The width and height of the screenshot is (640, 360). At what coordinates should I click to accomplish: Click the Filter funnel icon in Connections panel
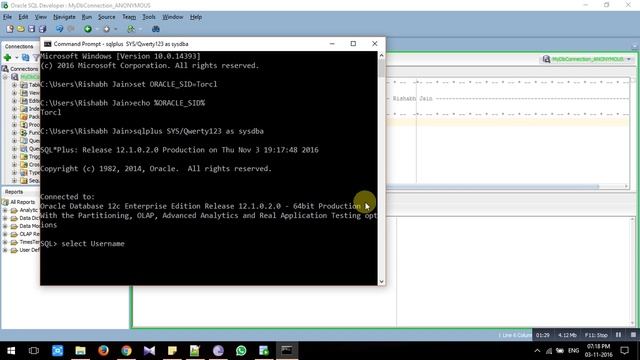(x=36, y=58)
